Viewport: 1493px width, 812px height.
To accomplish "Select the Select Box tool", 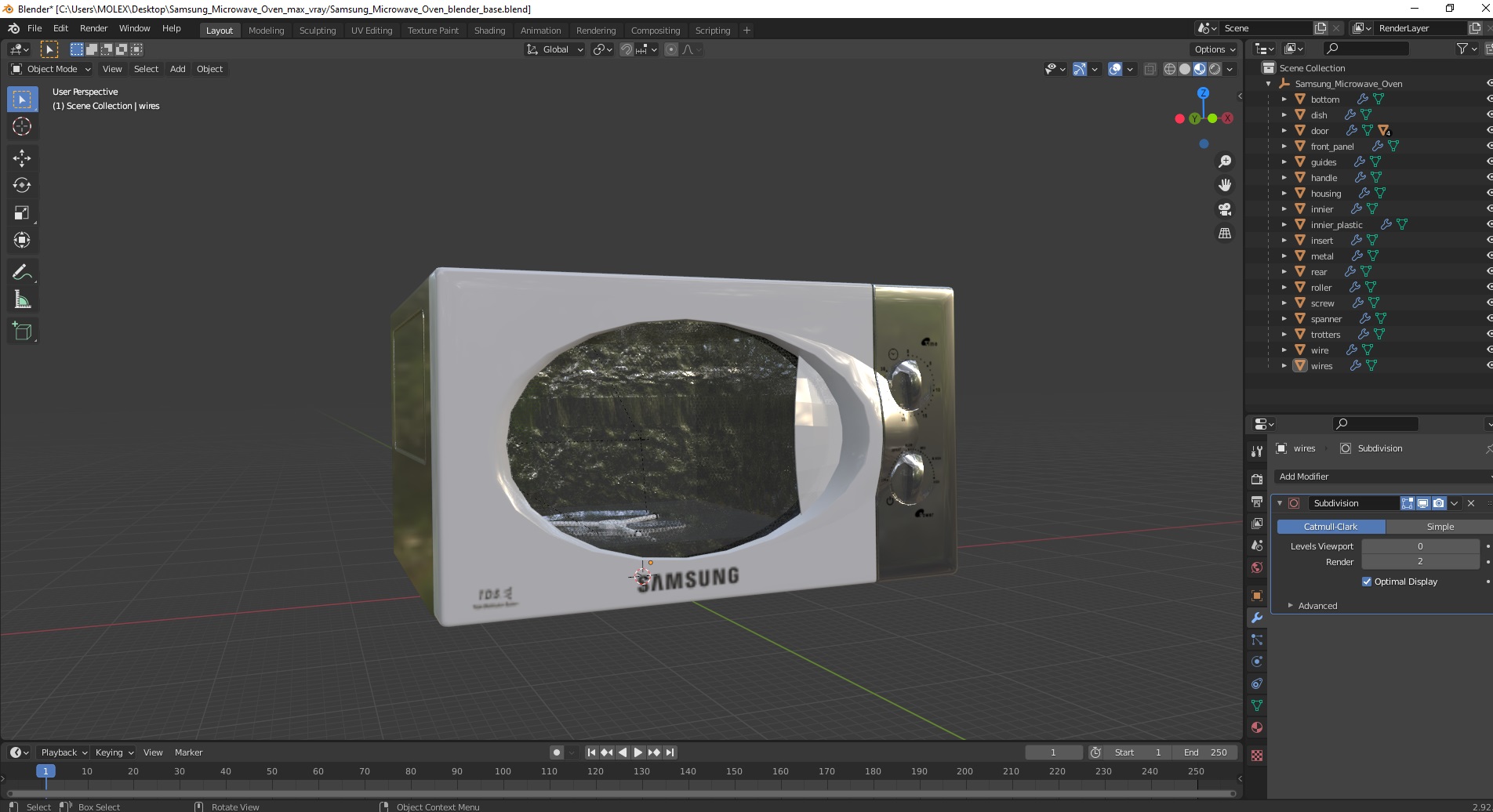I will pos(22,100).
